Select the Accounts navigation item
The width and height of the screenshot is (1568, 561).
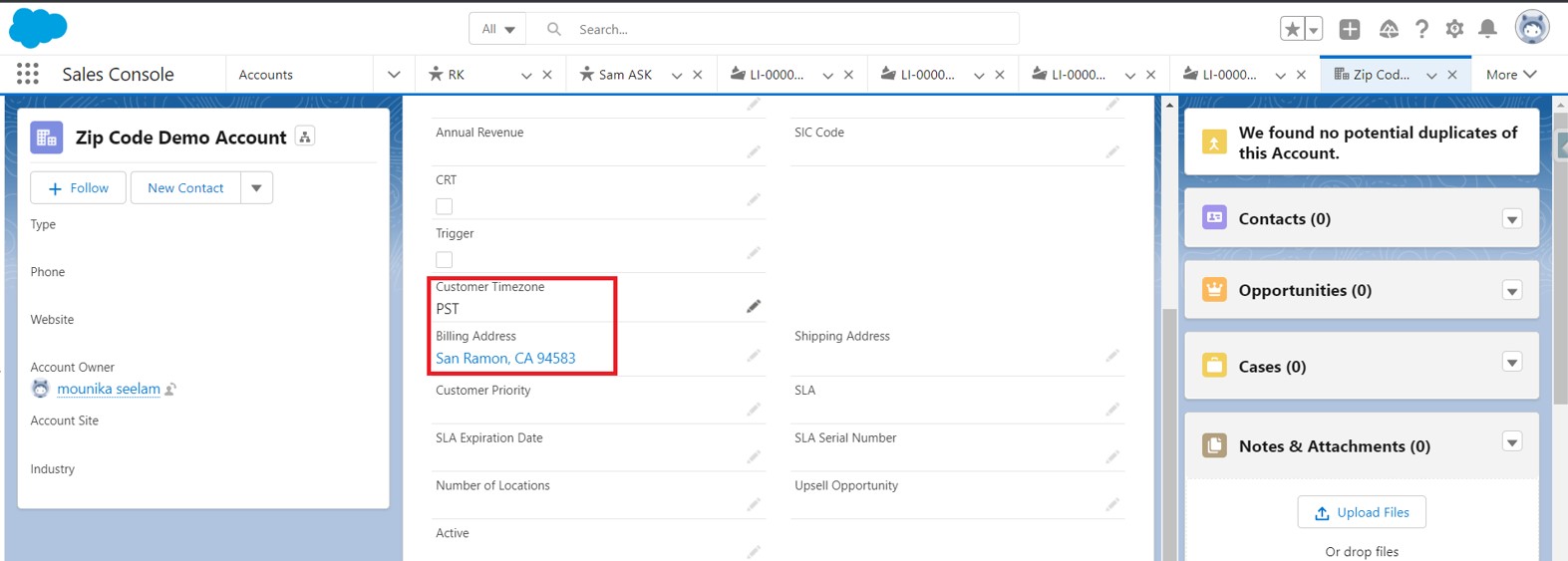pos(266,75)
